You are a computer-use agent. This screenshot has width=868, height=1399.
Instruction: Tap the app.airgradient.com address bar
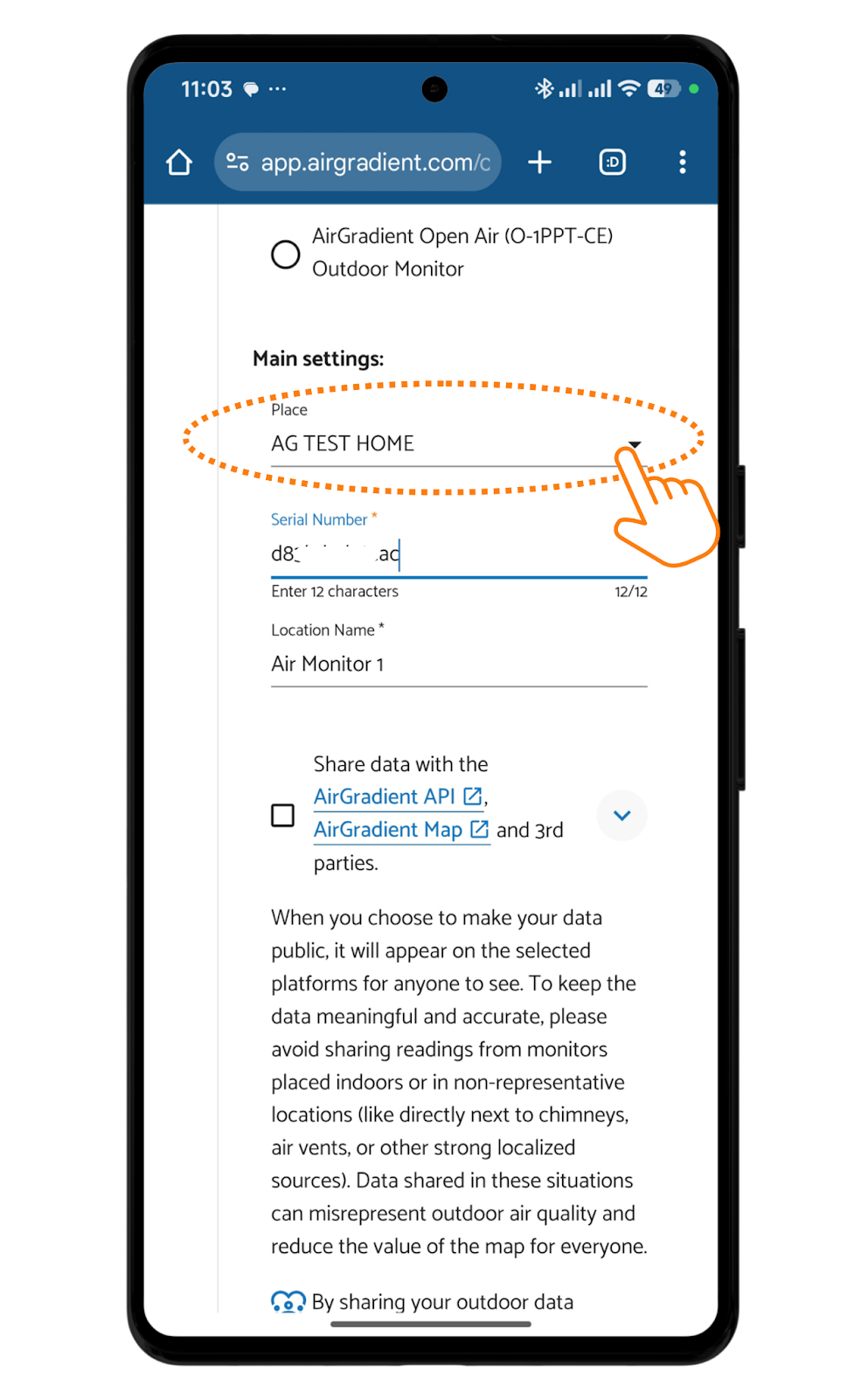click(x=375, y=163)
